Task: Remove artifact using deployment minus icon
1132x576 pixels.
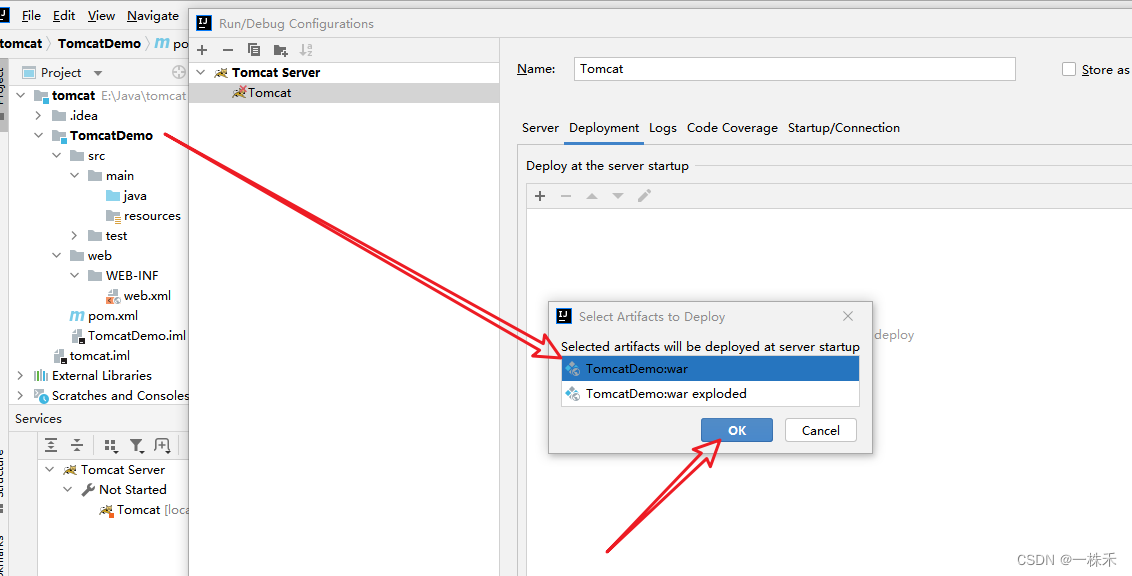Action: pyautogui.click(x=566, y=196)
